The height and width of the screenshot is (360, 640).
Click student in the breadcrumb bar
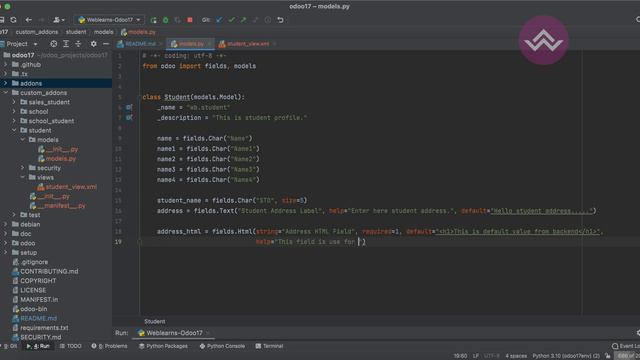click(x=76, y=32)
